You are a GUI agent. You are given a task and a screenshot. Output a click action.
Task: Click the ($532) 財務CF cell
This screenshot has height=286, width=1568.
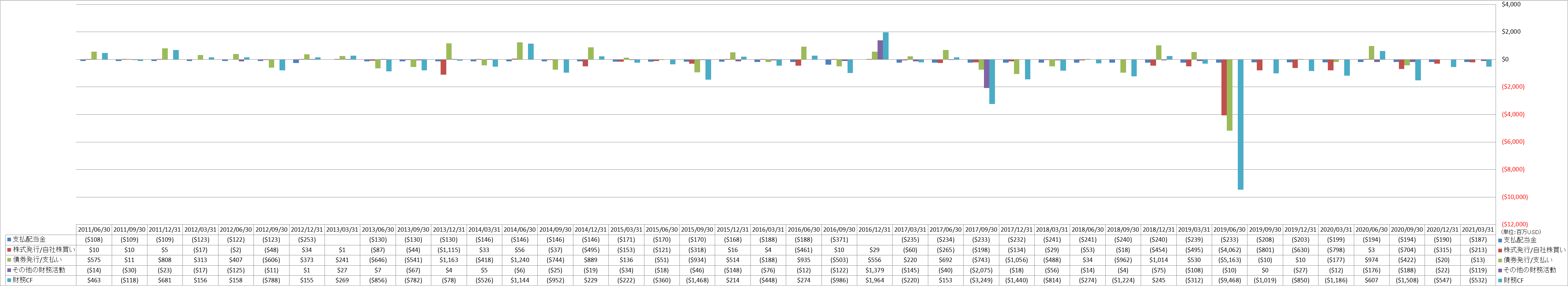1478,281
